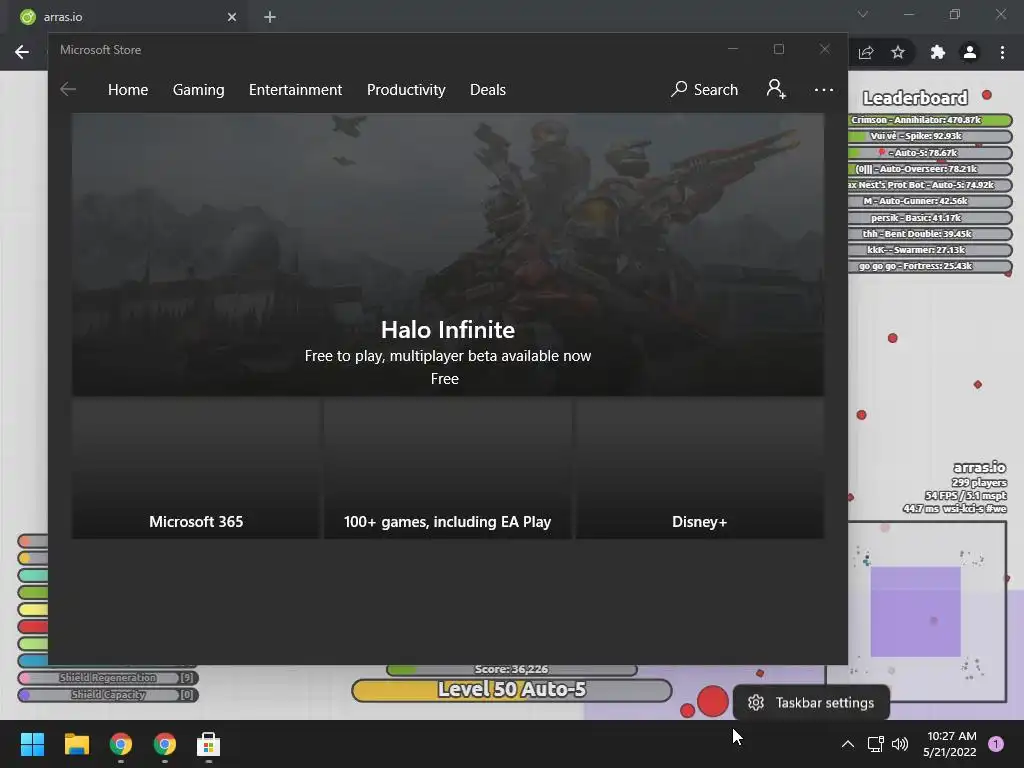Screen dimensions: 1024x768
Task: Open the Productivity tab
Action: [x=406, y=89]
